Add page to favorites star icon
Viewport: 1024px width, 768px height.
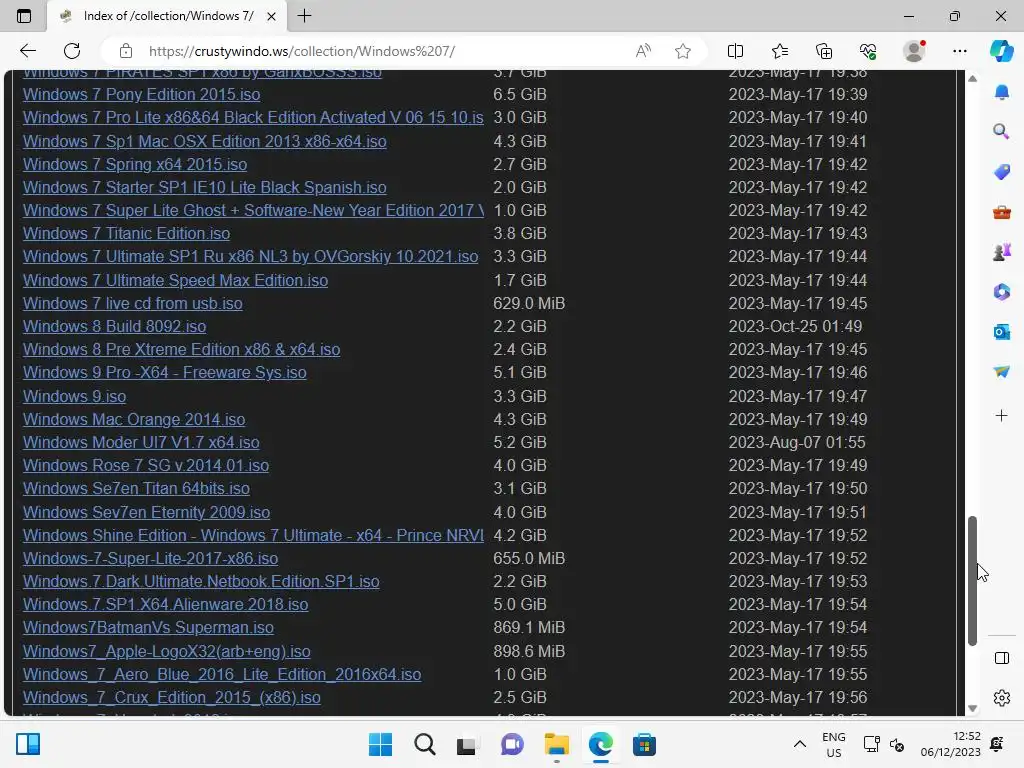pyautogui.click(x=683, y=51)
